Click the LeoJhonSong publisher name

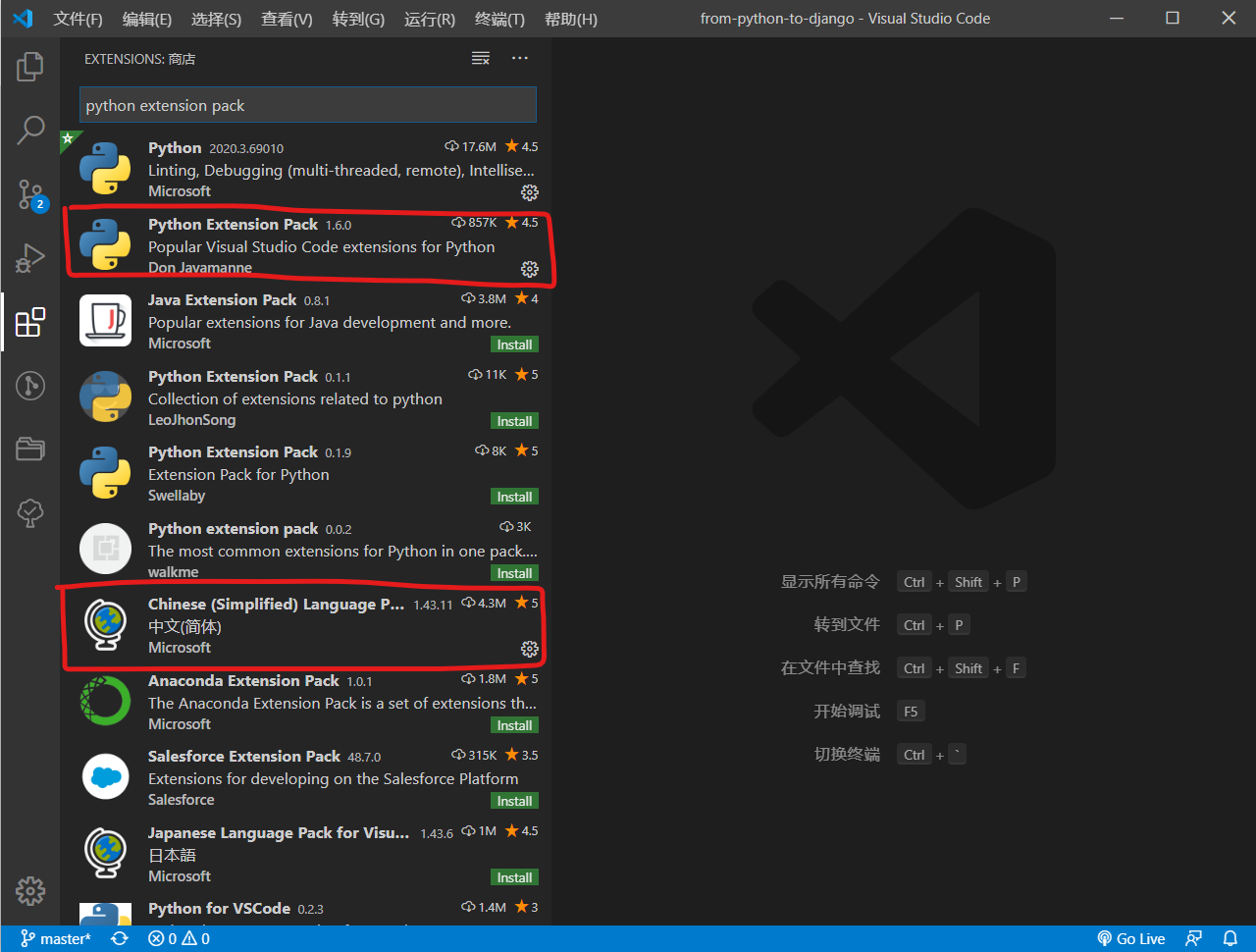pos(191,420)
